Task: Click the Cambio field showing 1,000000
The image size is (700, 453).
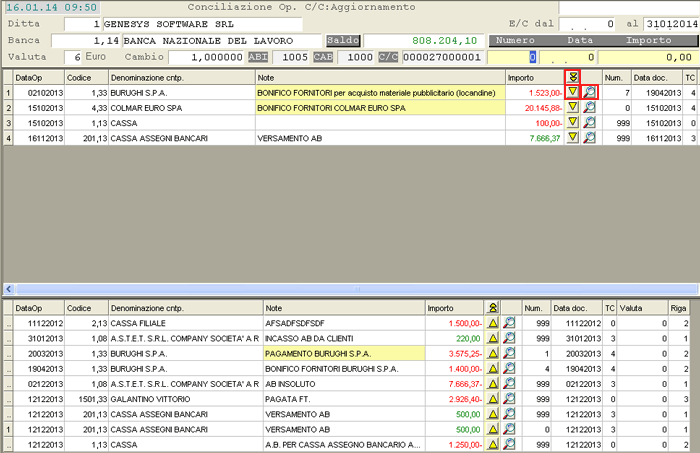Action: pos(207,57)
